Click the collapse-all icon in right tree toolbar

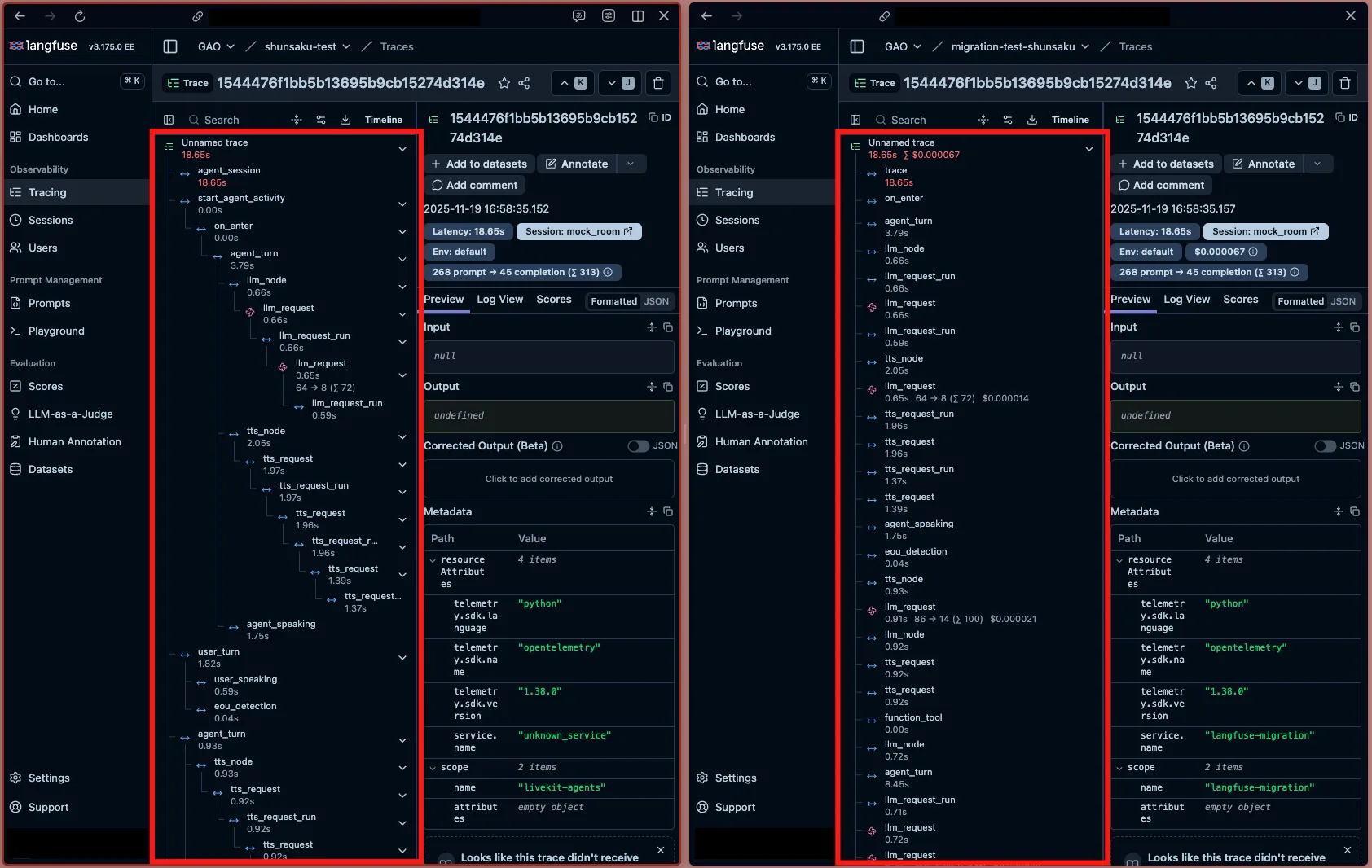(x=983, y=120)
